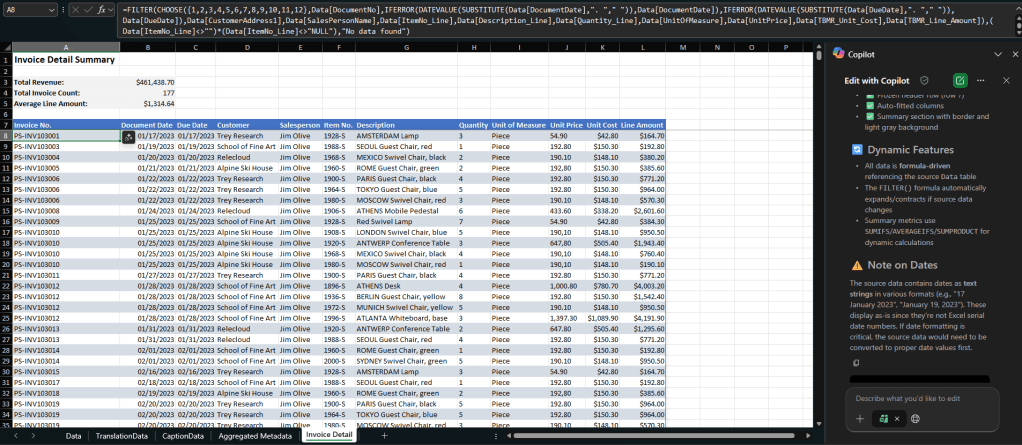Open the Copilot pane more options ellipsis

tap(982, 80)
